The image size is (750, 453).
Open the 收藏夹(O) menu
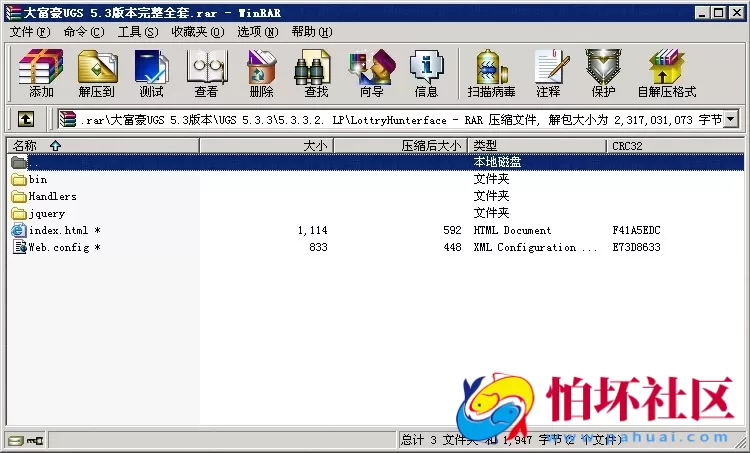pos(198,32)
